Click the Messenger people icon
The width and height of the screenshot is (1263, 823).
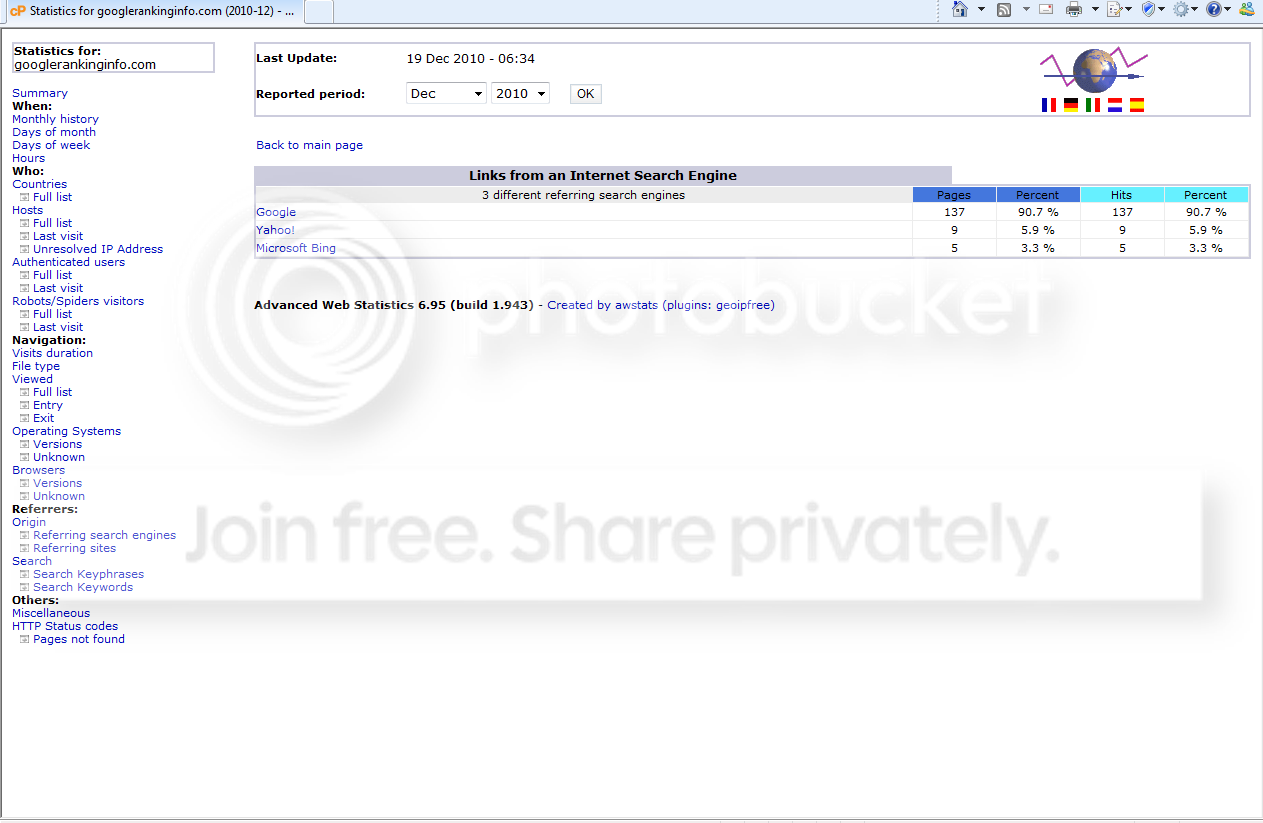tap(1246, 9)
